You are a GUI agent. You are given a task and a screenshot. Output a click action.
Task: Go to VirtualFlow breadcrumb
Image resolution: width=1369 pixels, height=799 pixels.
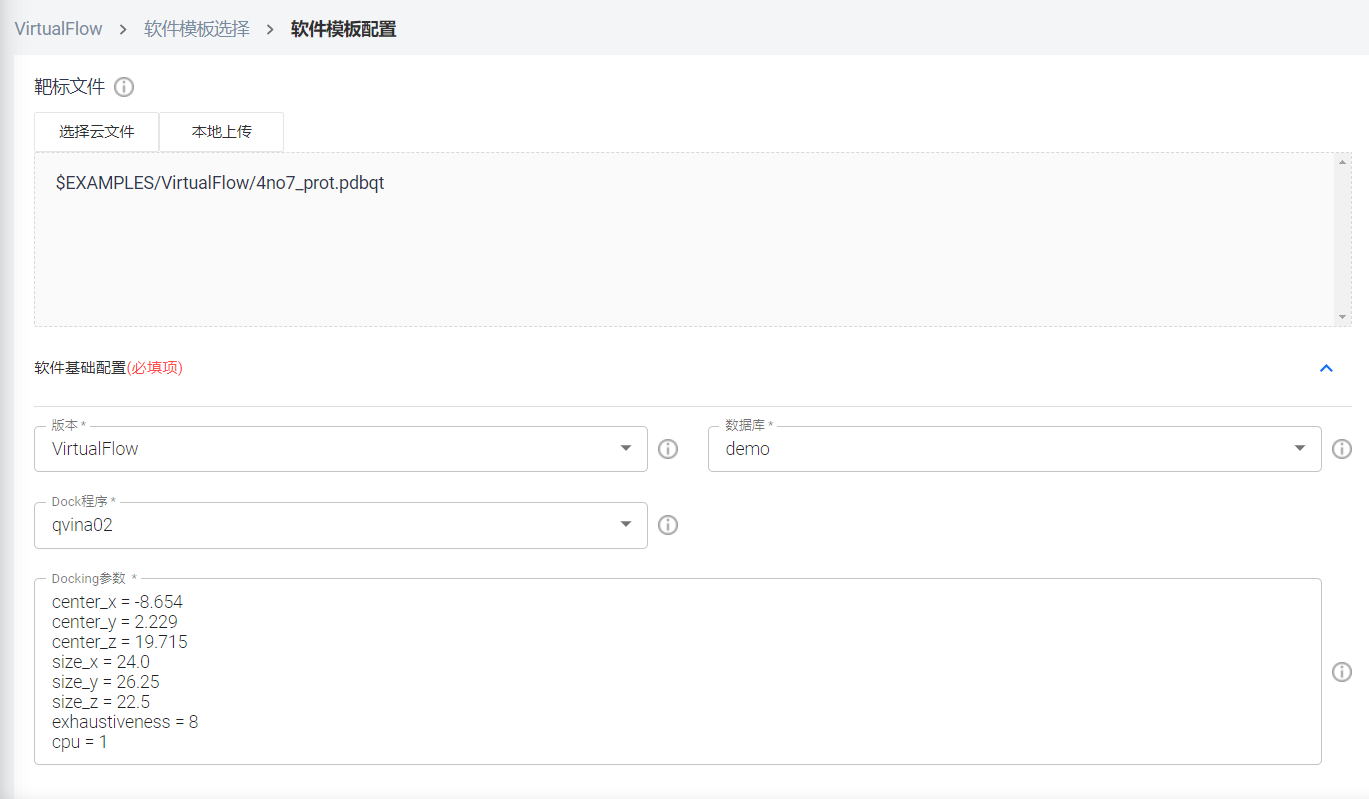pos(58,29)
